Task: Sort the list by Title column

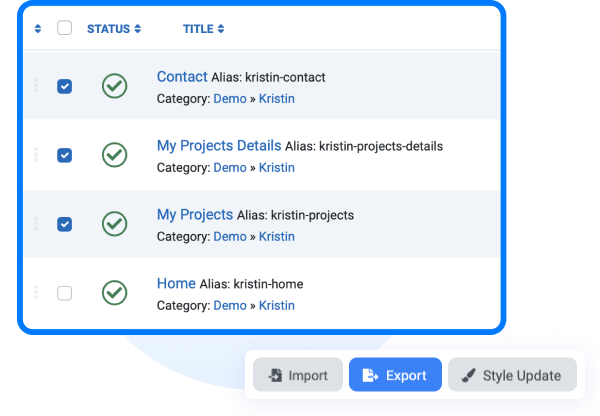Action: (x=203, y=29)
